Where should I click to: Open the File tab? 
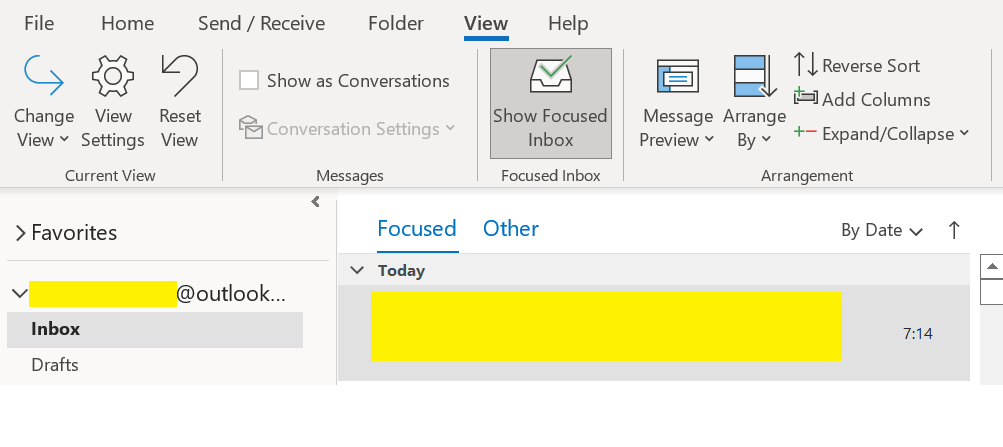point(39,24)
